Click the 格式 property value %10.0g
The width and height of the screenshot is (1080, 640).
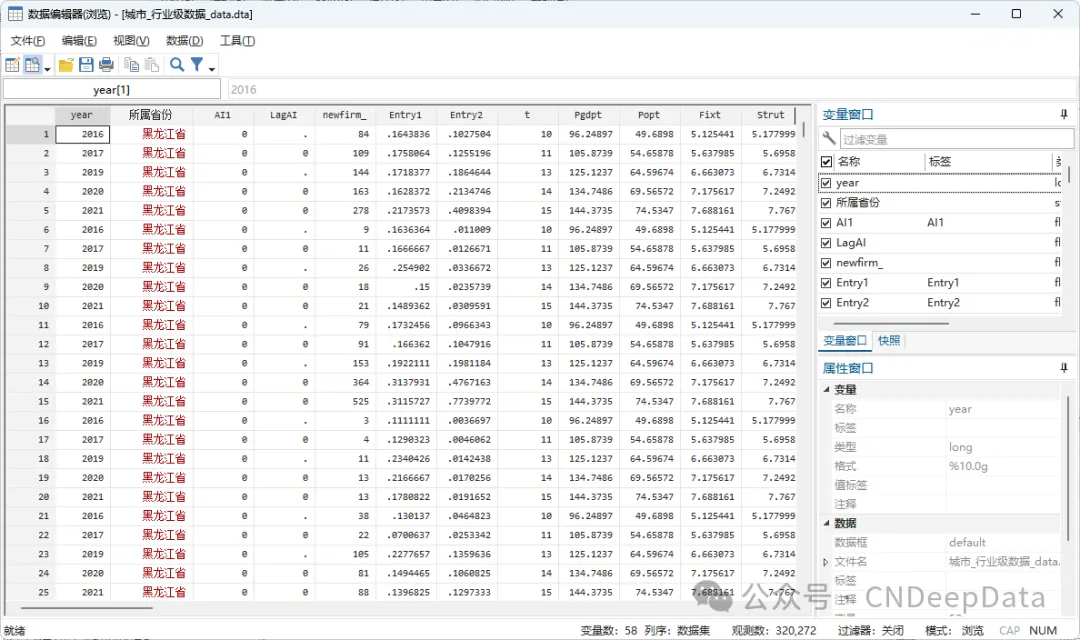968,466
